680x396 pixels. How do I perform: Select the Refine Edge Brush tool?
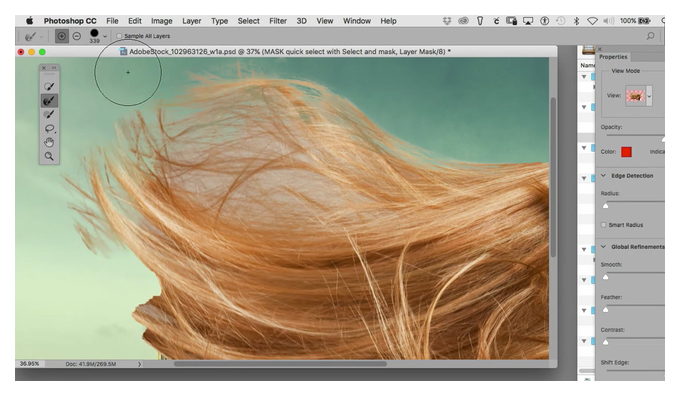49,101
